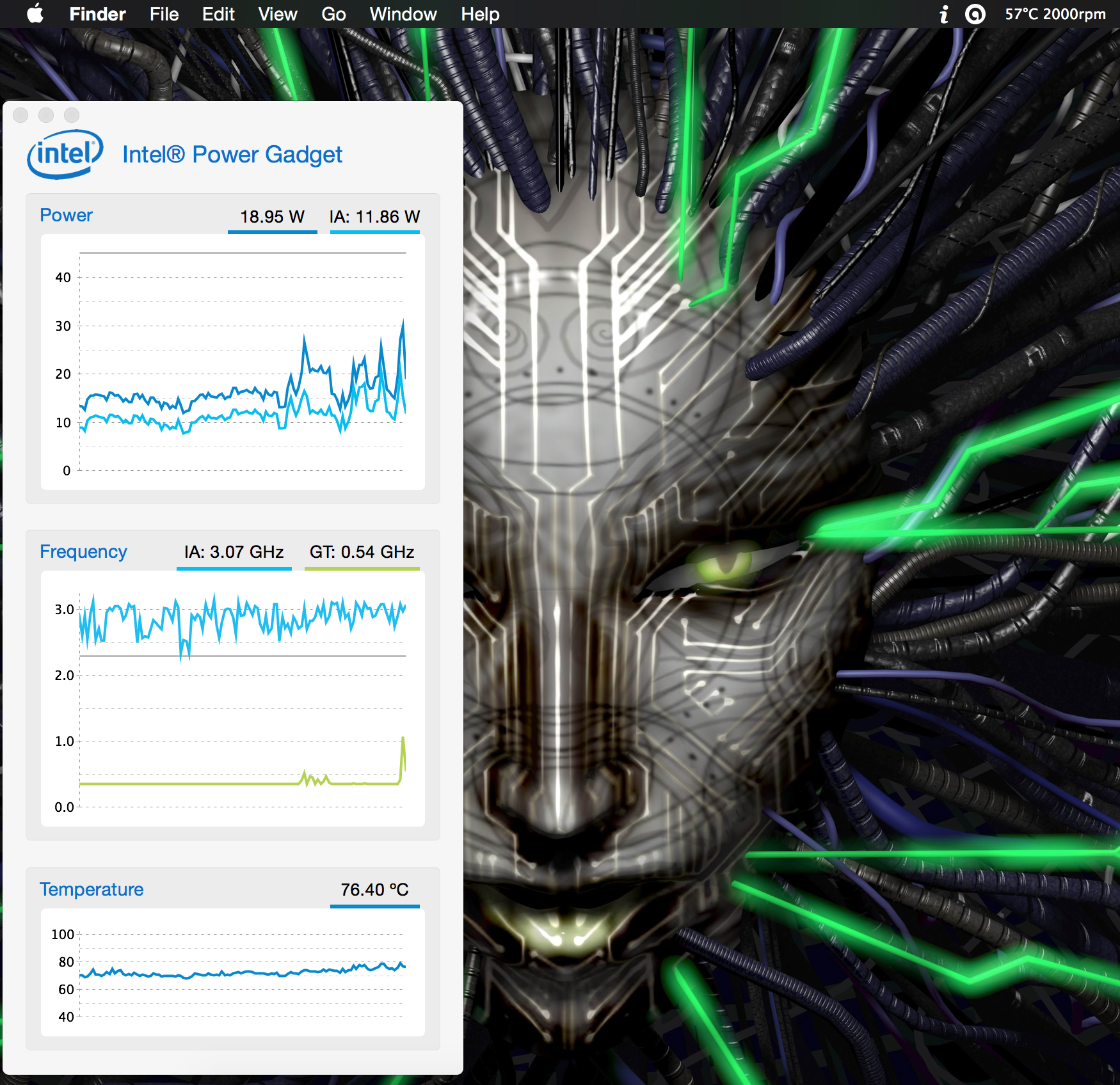Click the Temperature section label
The image size is (1120, 1085).
[92, 889]
